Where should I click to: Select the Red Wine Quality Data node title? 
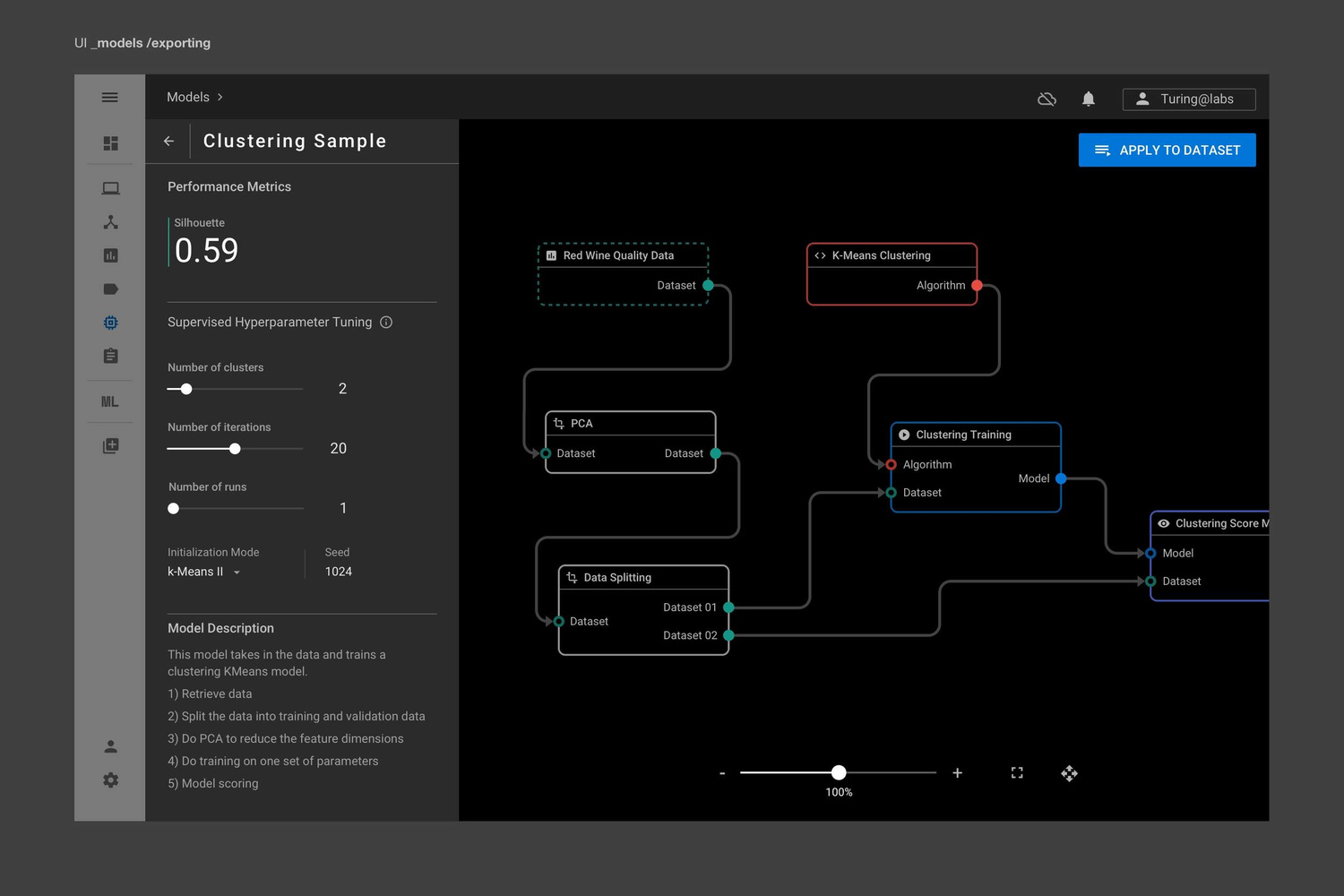(x=618, y=255)
